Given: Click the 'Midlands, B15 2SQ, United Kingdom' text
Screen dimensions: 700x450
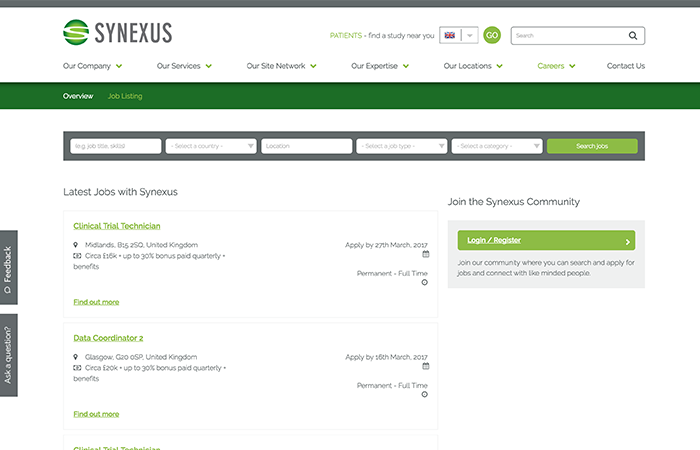Looking at the screenshot, I should [x=141, y=245].
